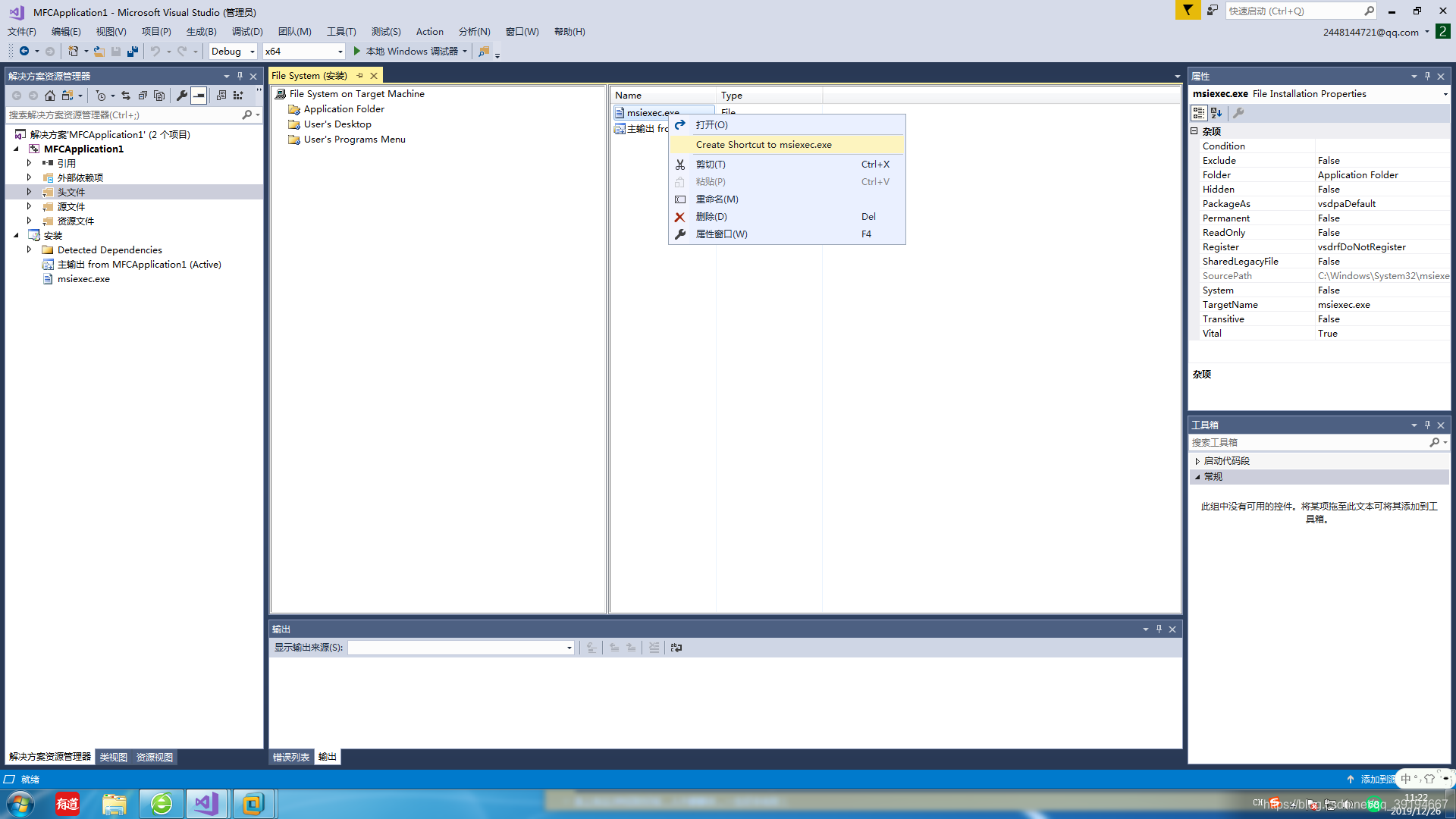Click the Navigate Backward toolbar arrow
This screenshot has width=1456, height=819.
24,52
